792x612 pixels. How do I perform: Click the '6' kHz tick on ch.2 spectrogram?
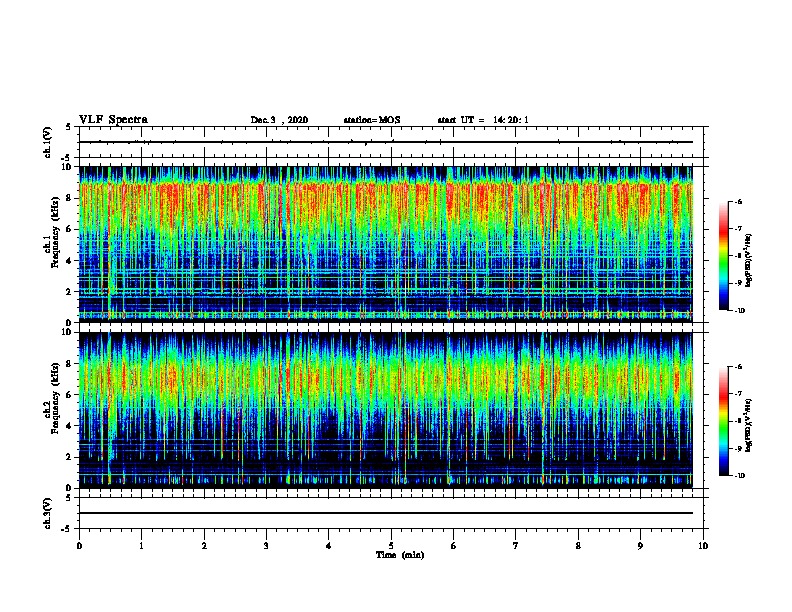(x=69, y=395)
